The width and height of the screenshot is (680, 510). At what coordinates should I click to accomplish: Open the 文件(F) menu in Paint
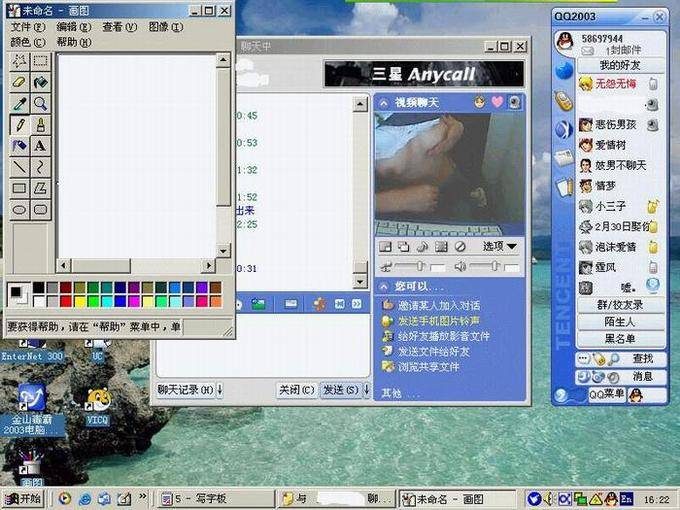point(28,27)
